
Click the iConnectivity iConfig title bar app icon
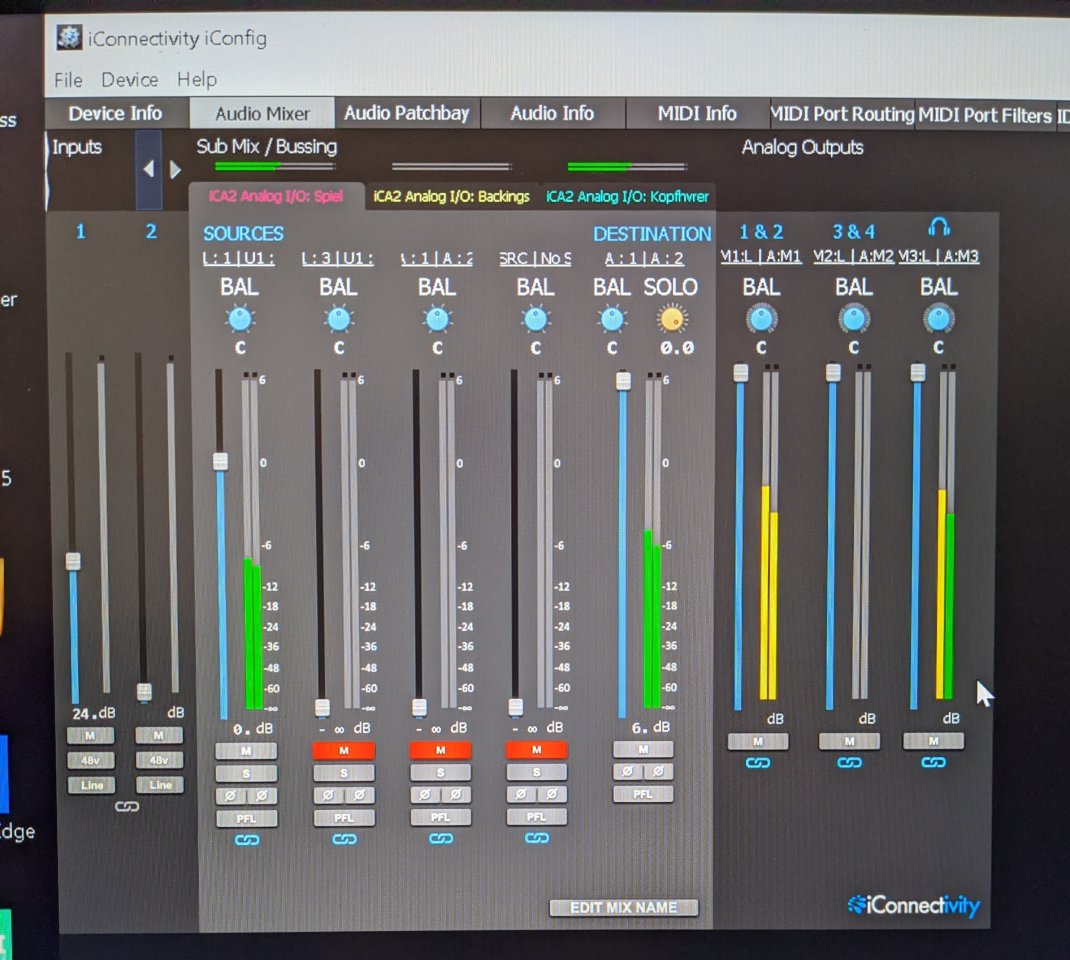tap(68, 37)
